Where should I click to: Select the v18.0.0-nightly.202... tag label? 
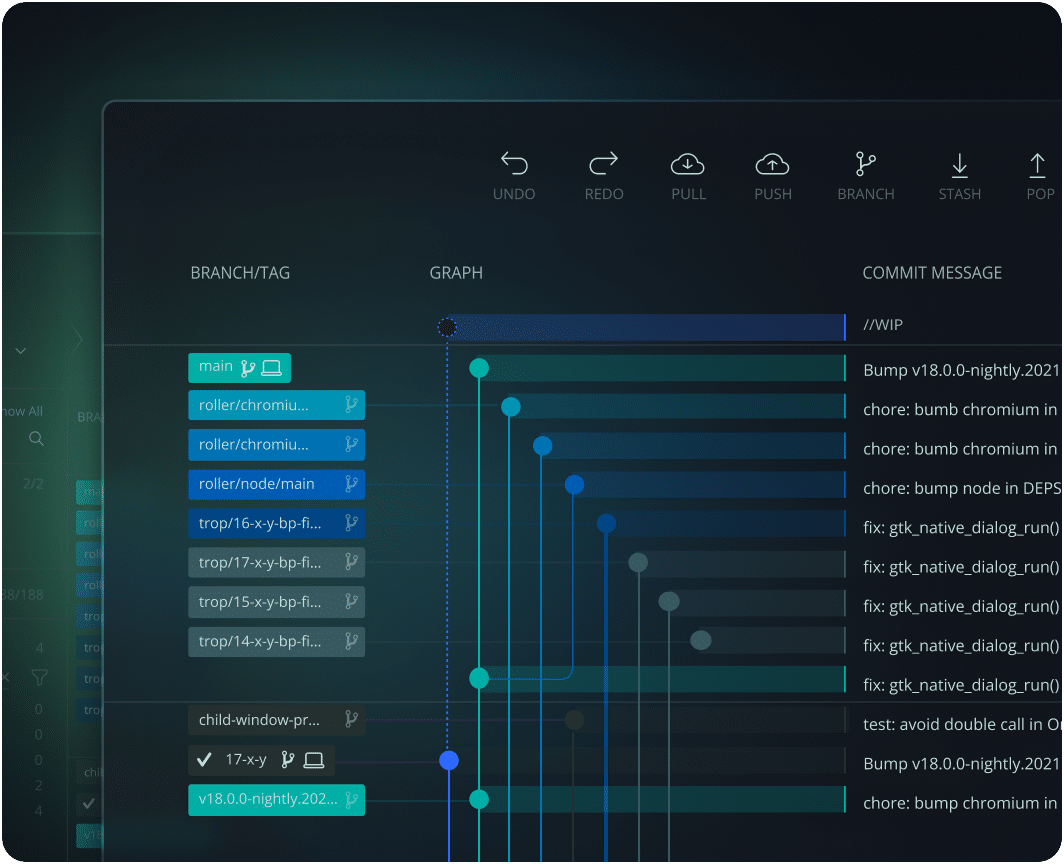276,800
